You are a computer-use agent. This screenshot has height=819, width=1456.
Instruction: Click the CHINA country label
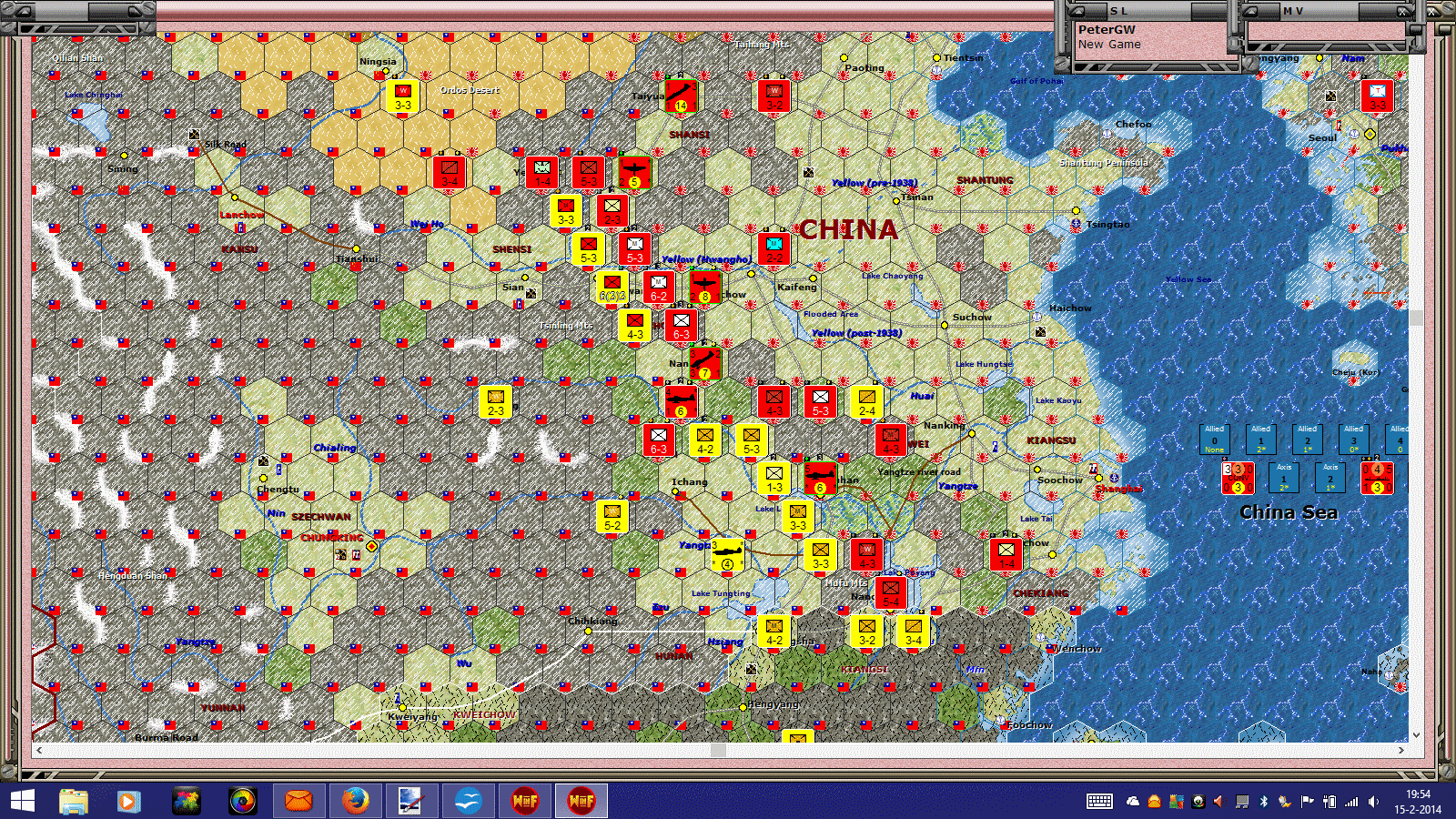848,229
